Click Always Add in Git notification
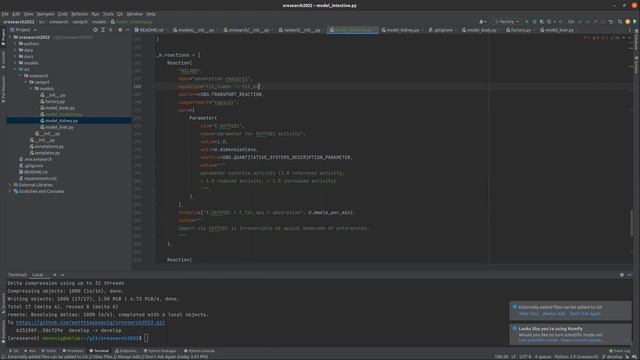 554,313
